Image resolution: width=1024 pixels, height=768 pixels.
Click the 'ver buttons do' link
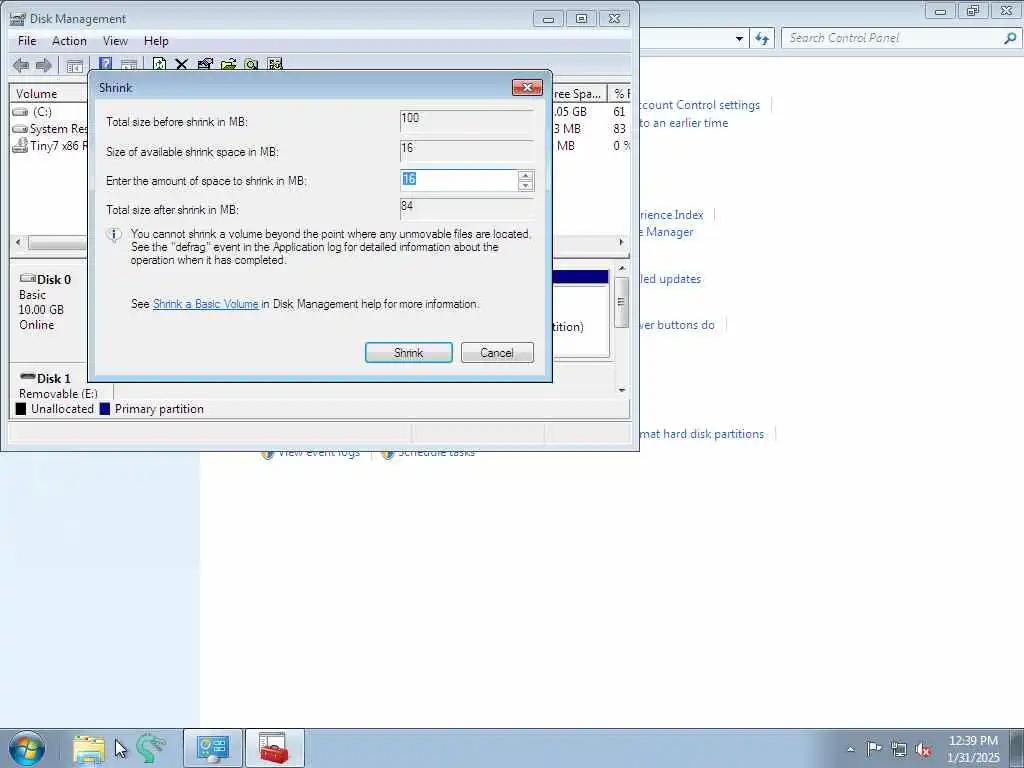click(x=677, y=325)
